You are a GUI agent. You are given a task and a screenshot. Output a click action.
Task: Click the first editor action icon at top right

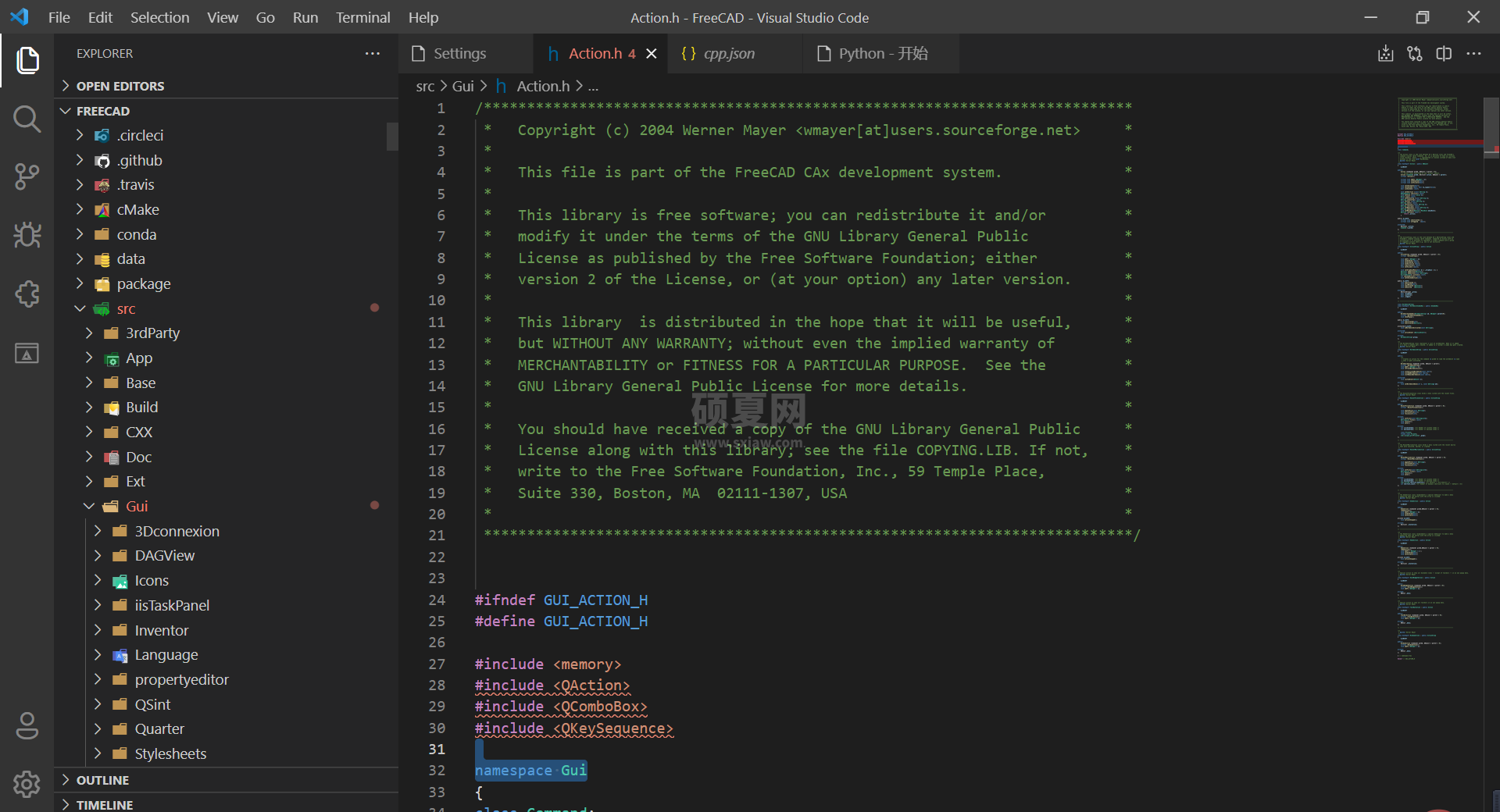pyautogui.click(x=1385, y=53)
